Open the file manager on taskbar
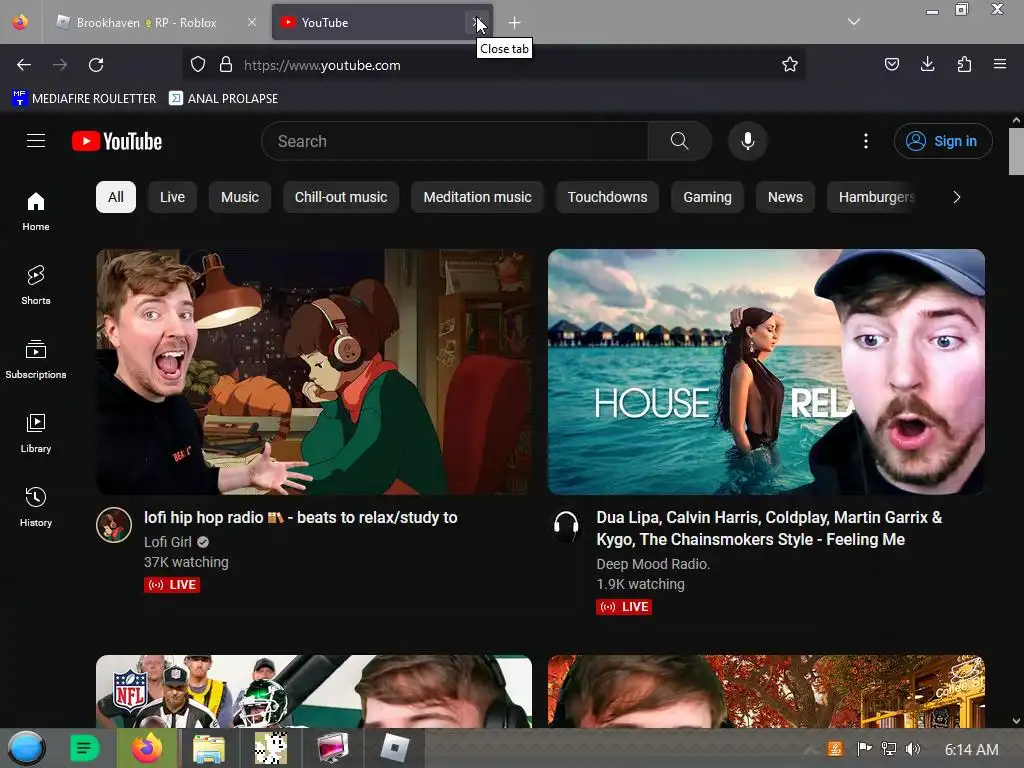The height and width of the screenshot is (768, 1024). pyautogui.click(x=209, y=748)
